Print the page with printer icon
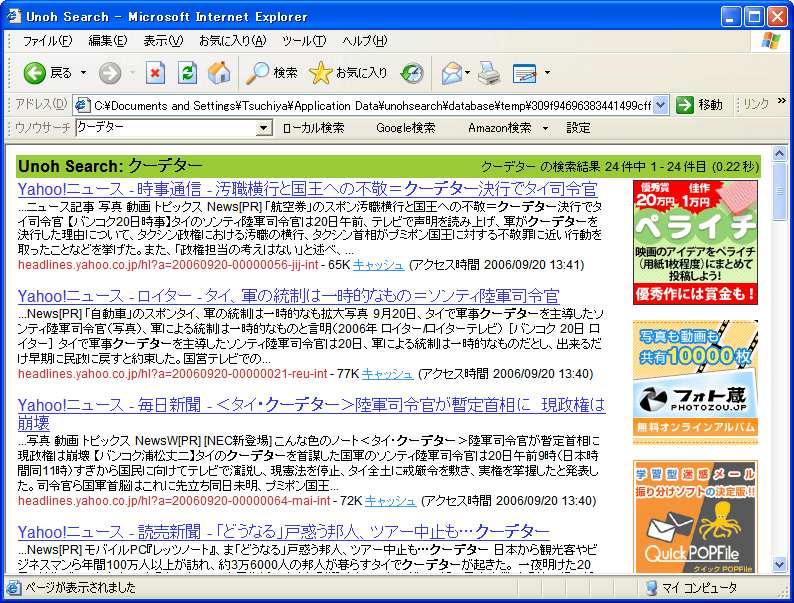This screenshot has height=603, width=794. [x=489, y=73]
